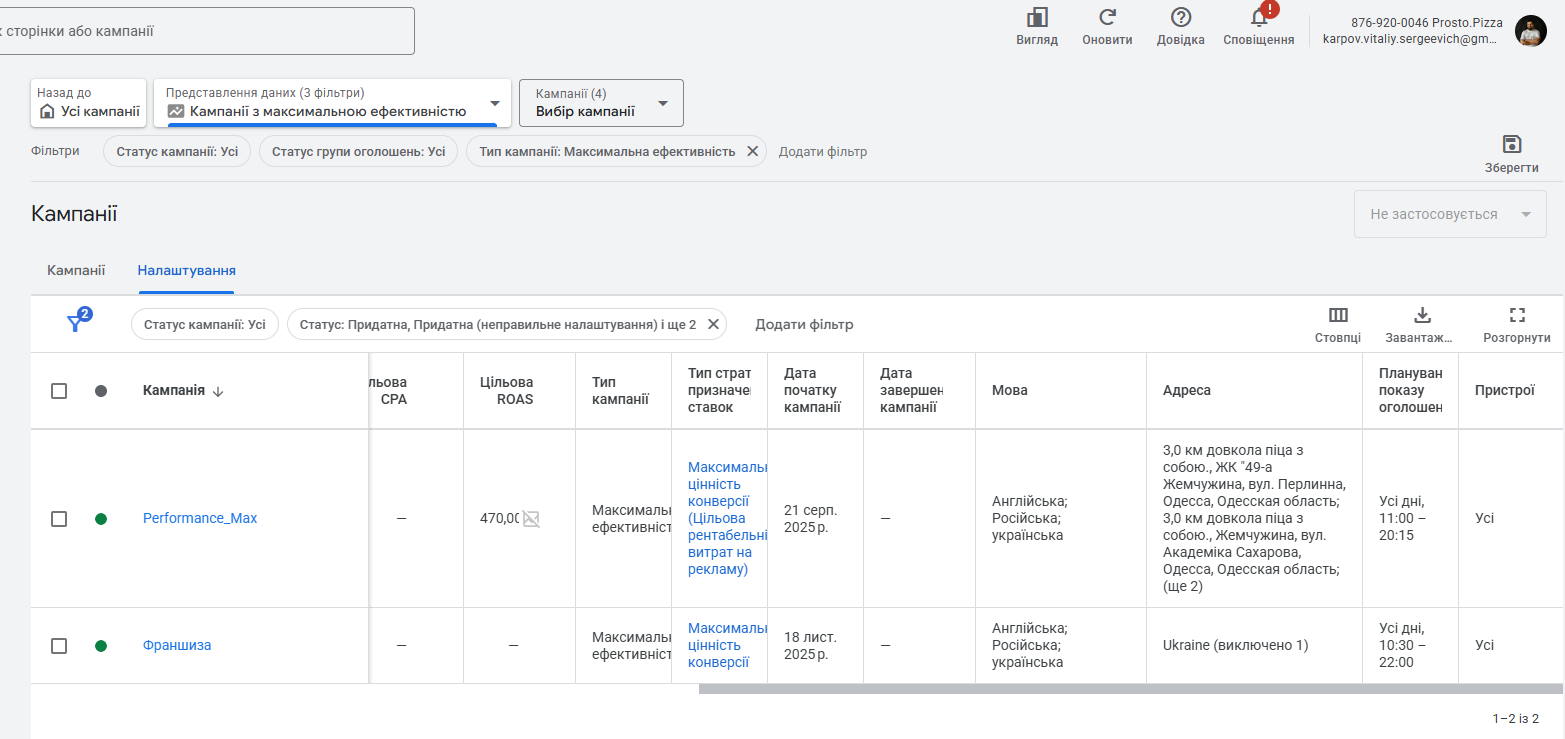Viewport: 1565px width, 739px height.
Task: Click the Оновити refresh icon
Action: coord(1107,18)
